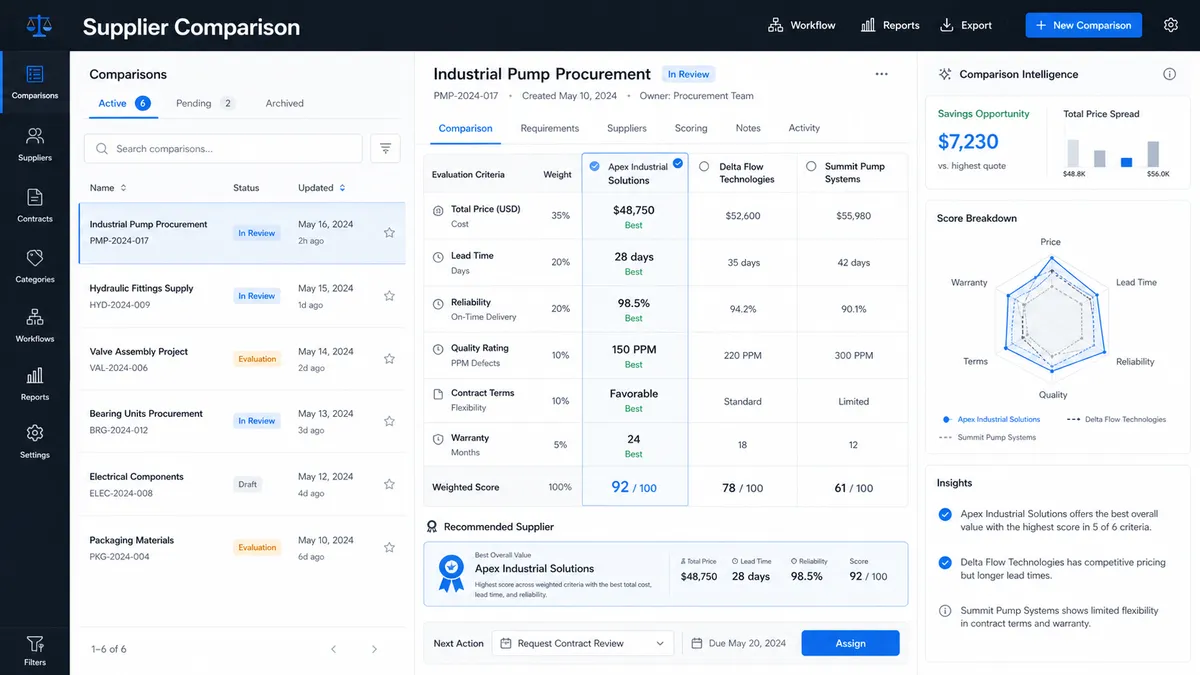Switch to the Pending comparisons tab
Image resolution: width=1200 pixels, height=675 pixels.
pos(205,103)
